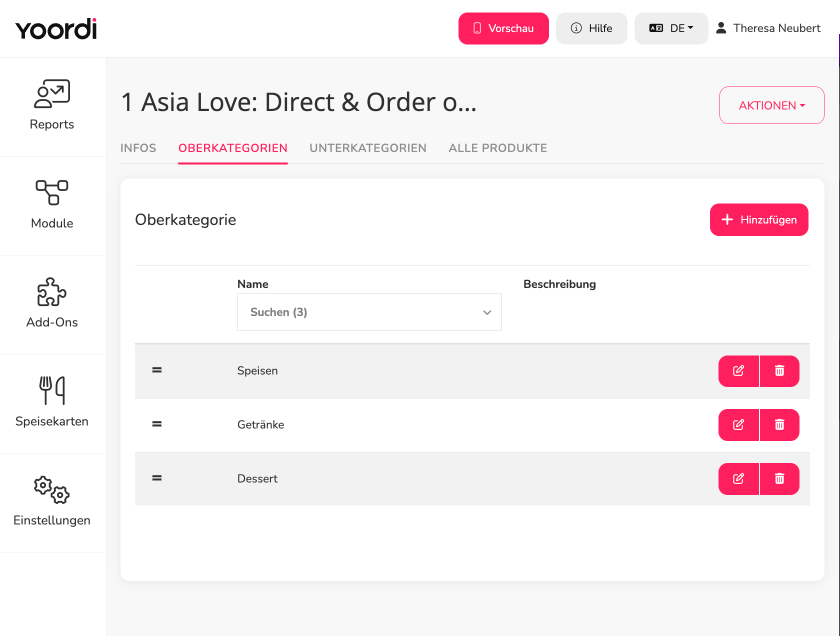Switch to the ALLE PRODUKTE tab
The height and width of the screenshot is (636, 840).
(x=498, y=148)
